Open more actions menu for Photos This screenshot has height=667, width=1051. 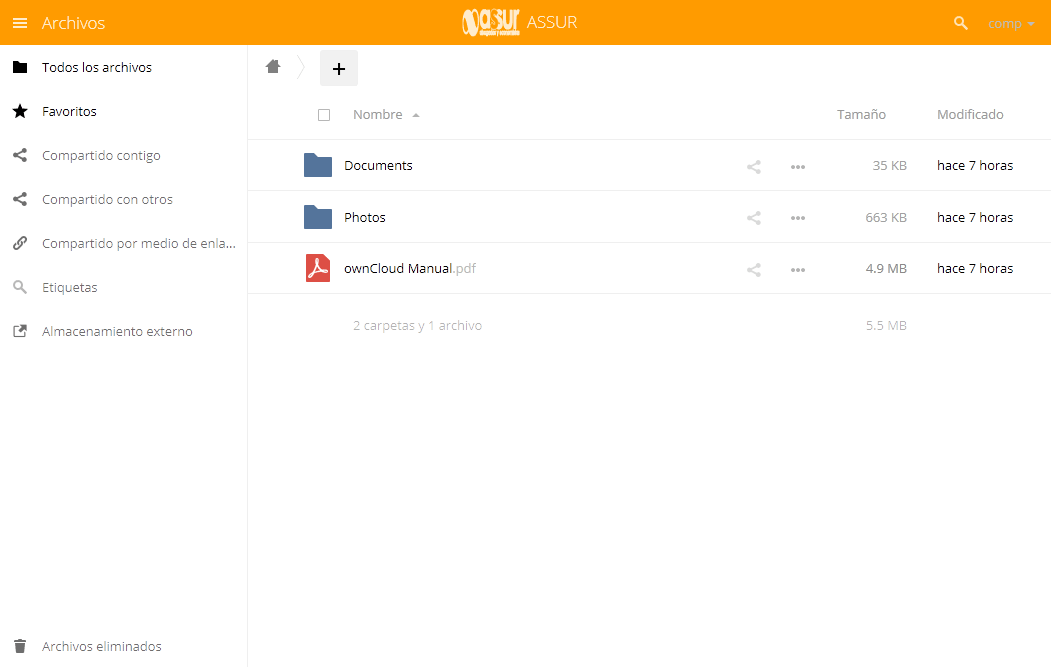coord(797,218)
